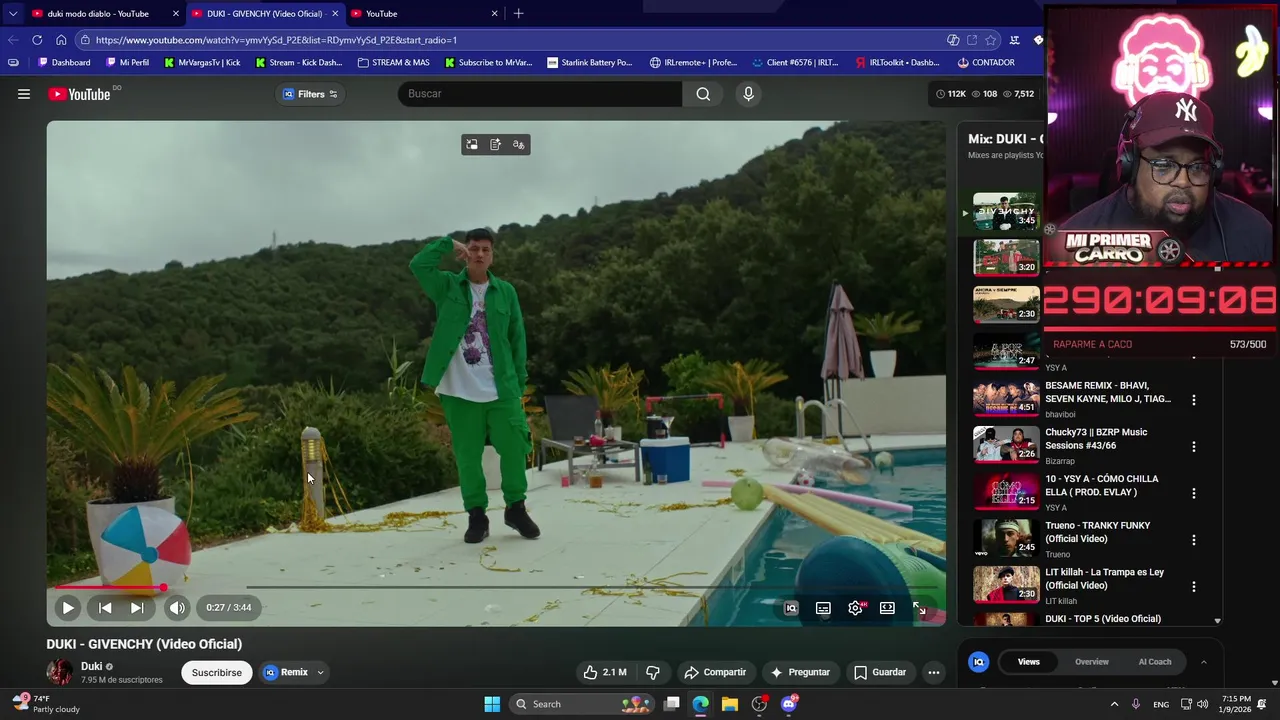The image size is (1280, 720).
Task: Play LIT killah - La Trampa es Ley
Action: pos(1006,585)
